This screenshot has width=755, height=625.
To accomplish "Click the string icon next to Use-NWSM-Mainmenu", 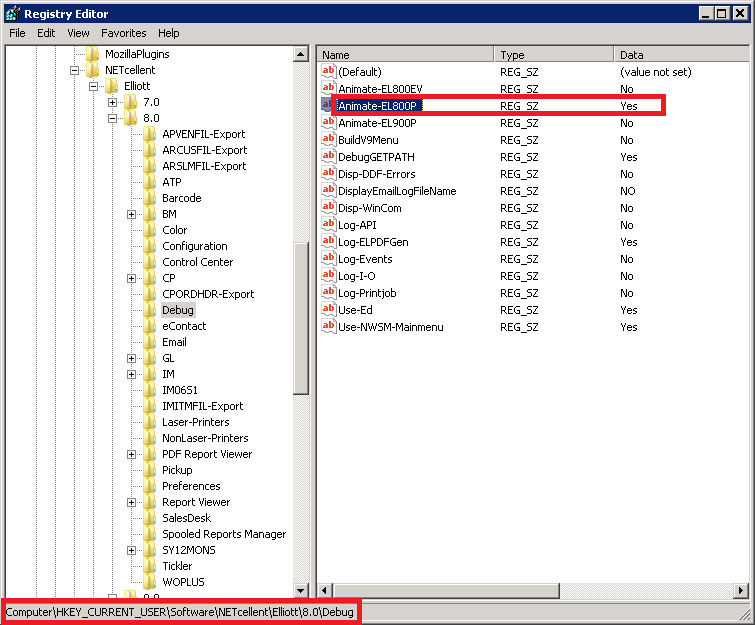I will 328,326.
